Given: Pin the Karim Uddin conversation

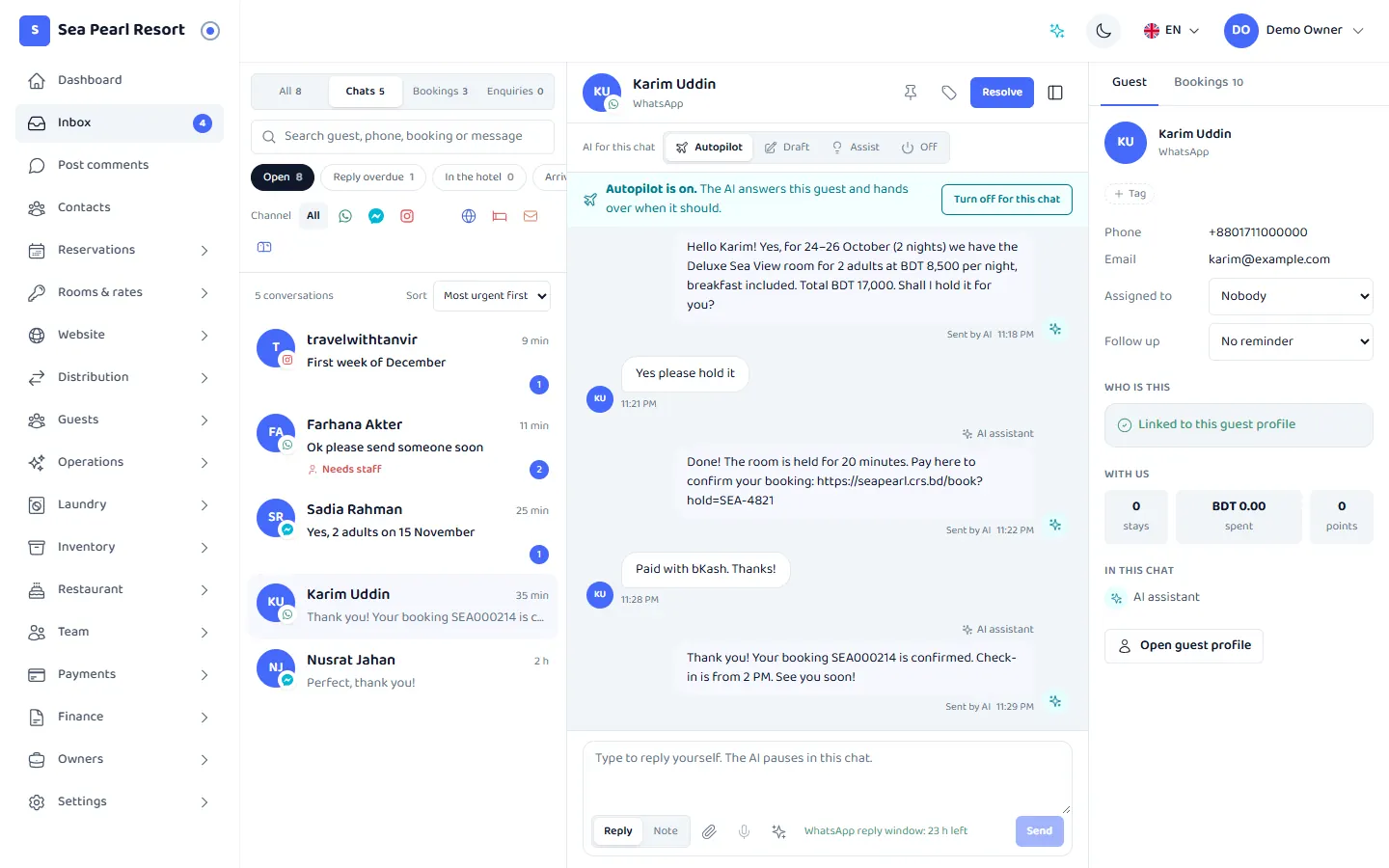Looking at the screenshot, I should [911, 93].
